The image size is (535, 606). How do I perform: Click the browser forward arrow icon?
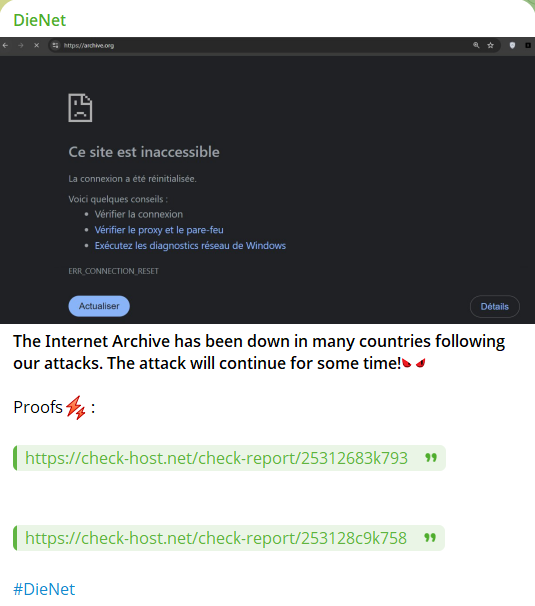[x=21, y=45]
